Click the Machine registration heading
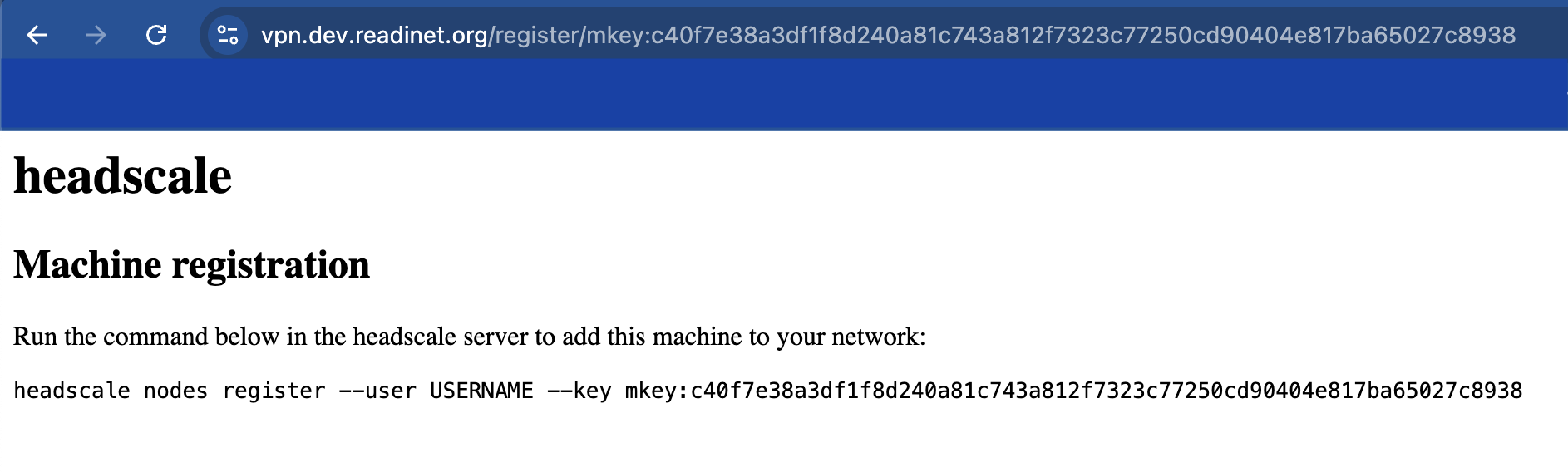The image size is (1568, 472). 191,265
